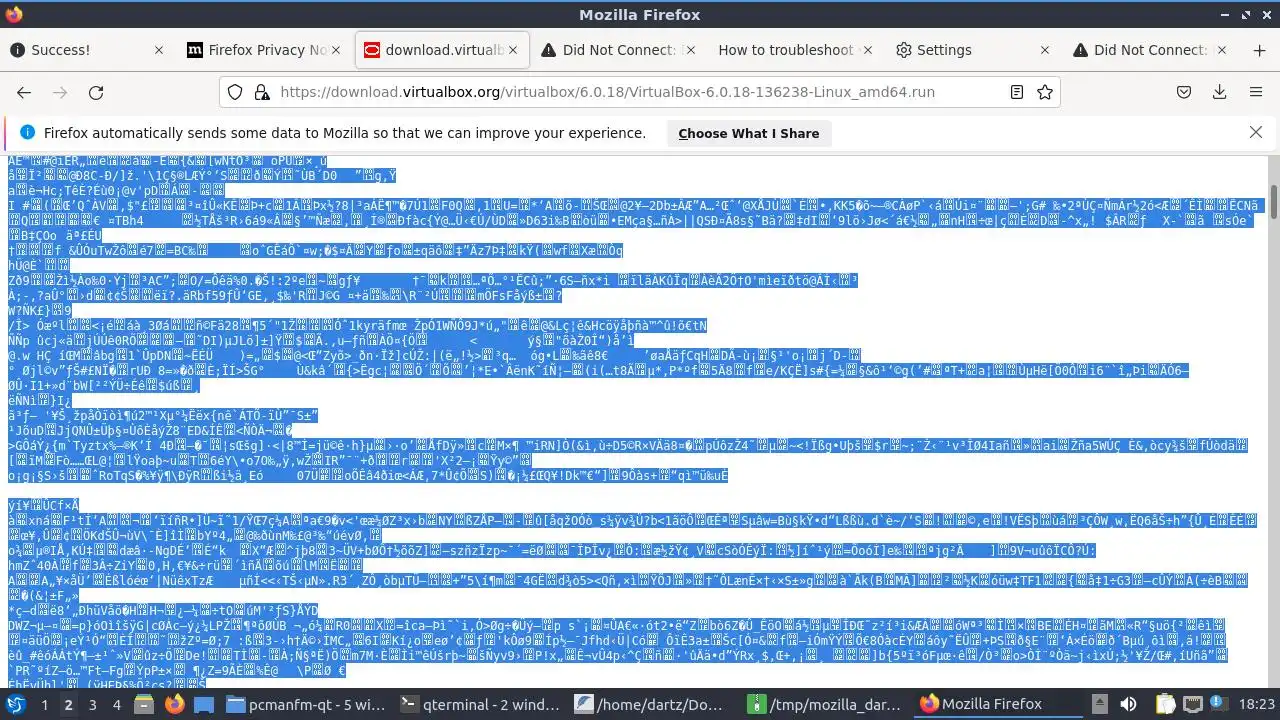Launch Firefox from the panel quicklaunch
This screenshot has width=1280, height=720.
pos(175,704)
